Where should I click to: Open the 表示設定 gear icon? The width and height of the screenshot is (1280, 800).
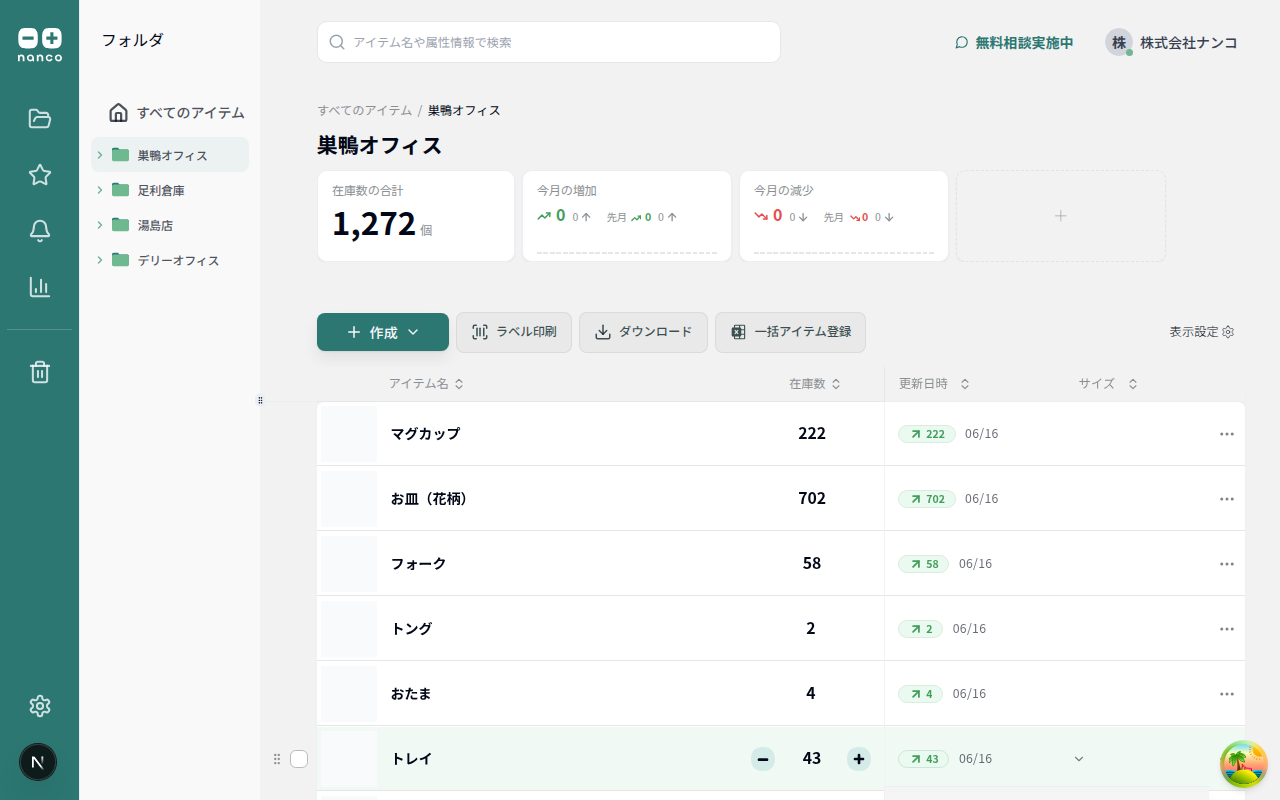[x=1230, y=332]
